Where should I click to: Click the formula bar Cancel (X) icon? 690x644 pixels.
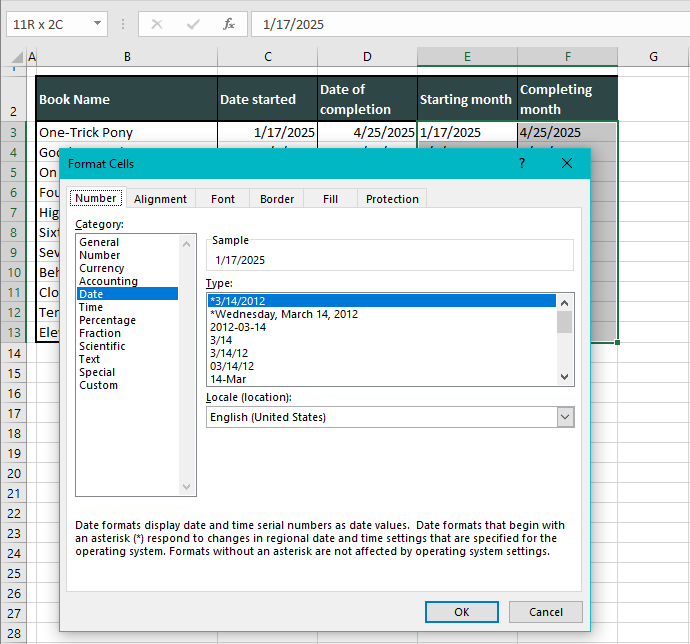coord(157,24)
